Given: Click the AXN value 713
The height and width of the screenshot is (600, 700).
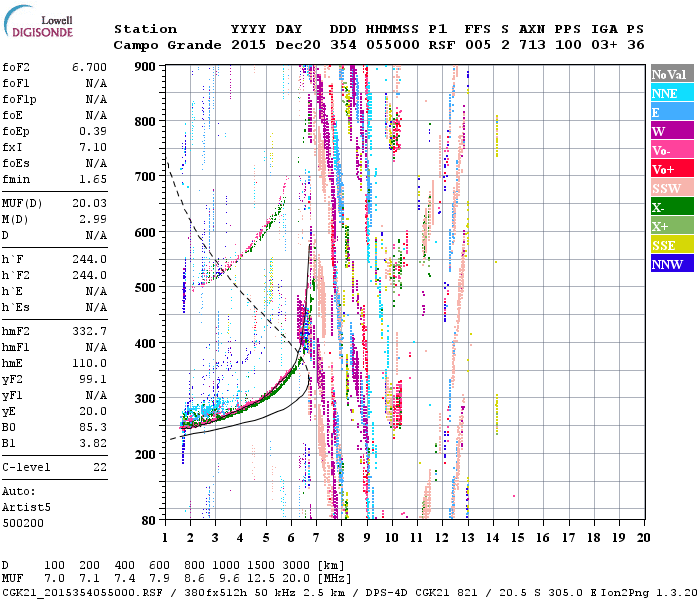Looking at the screenshot, I should 532,45.
